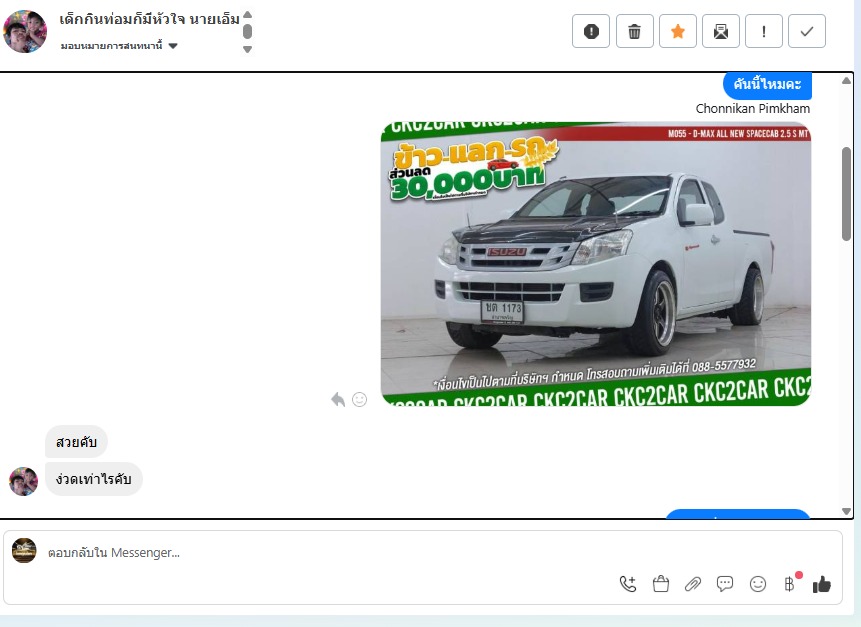Open saved replies speech bubble icon
The image size is (861, 627).
(x=725, y=584)
